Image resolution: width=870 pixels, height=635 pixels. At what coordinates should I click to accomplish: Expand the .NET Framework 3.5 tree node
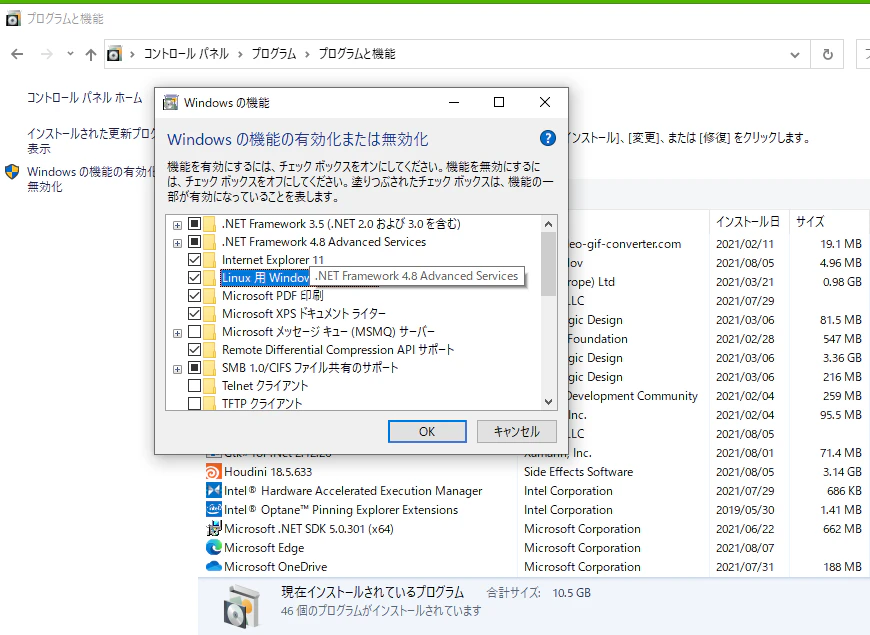177,225
